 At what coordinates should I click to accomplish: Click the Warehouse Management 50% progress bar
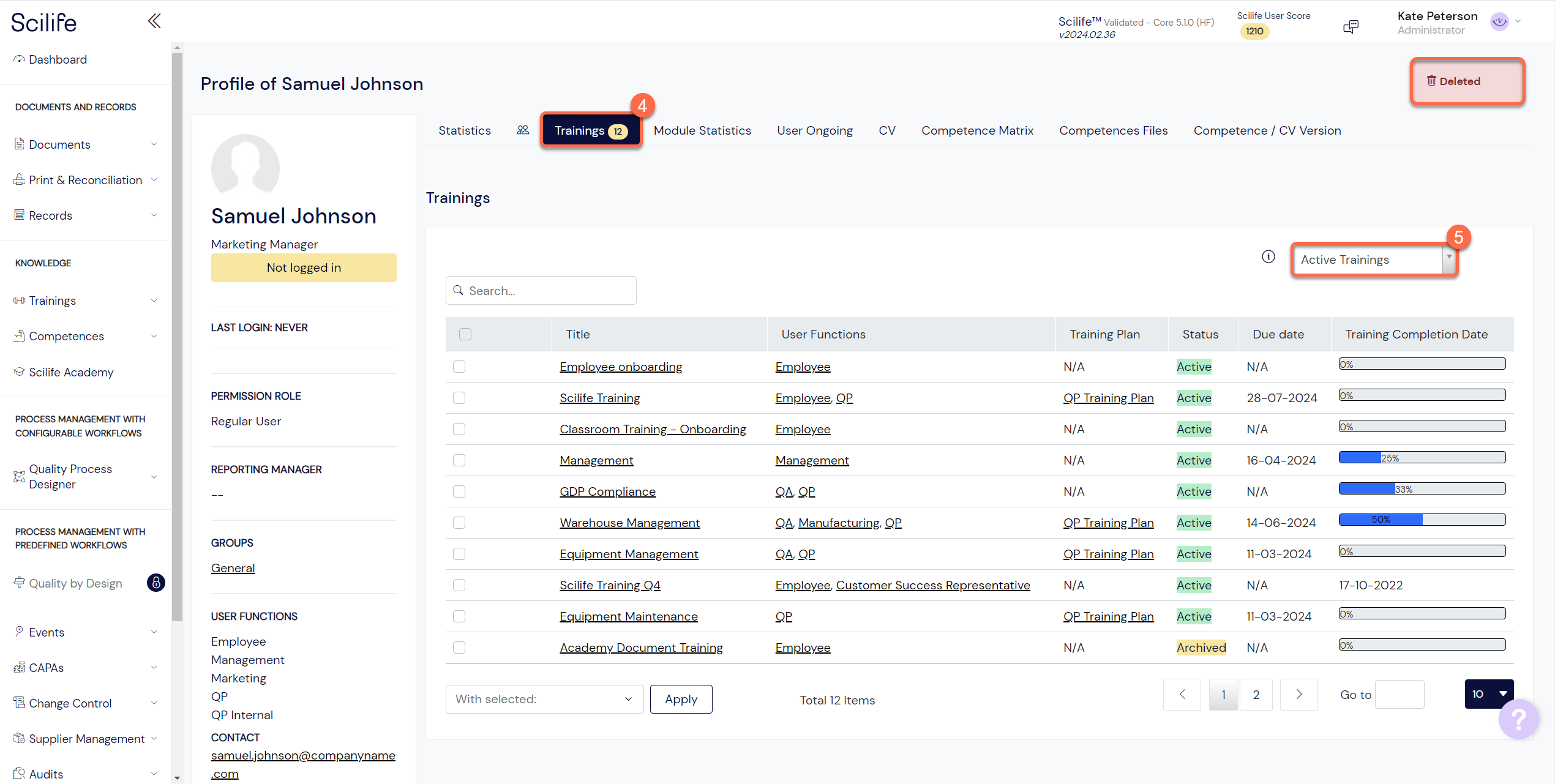(x=1422, y=520)
